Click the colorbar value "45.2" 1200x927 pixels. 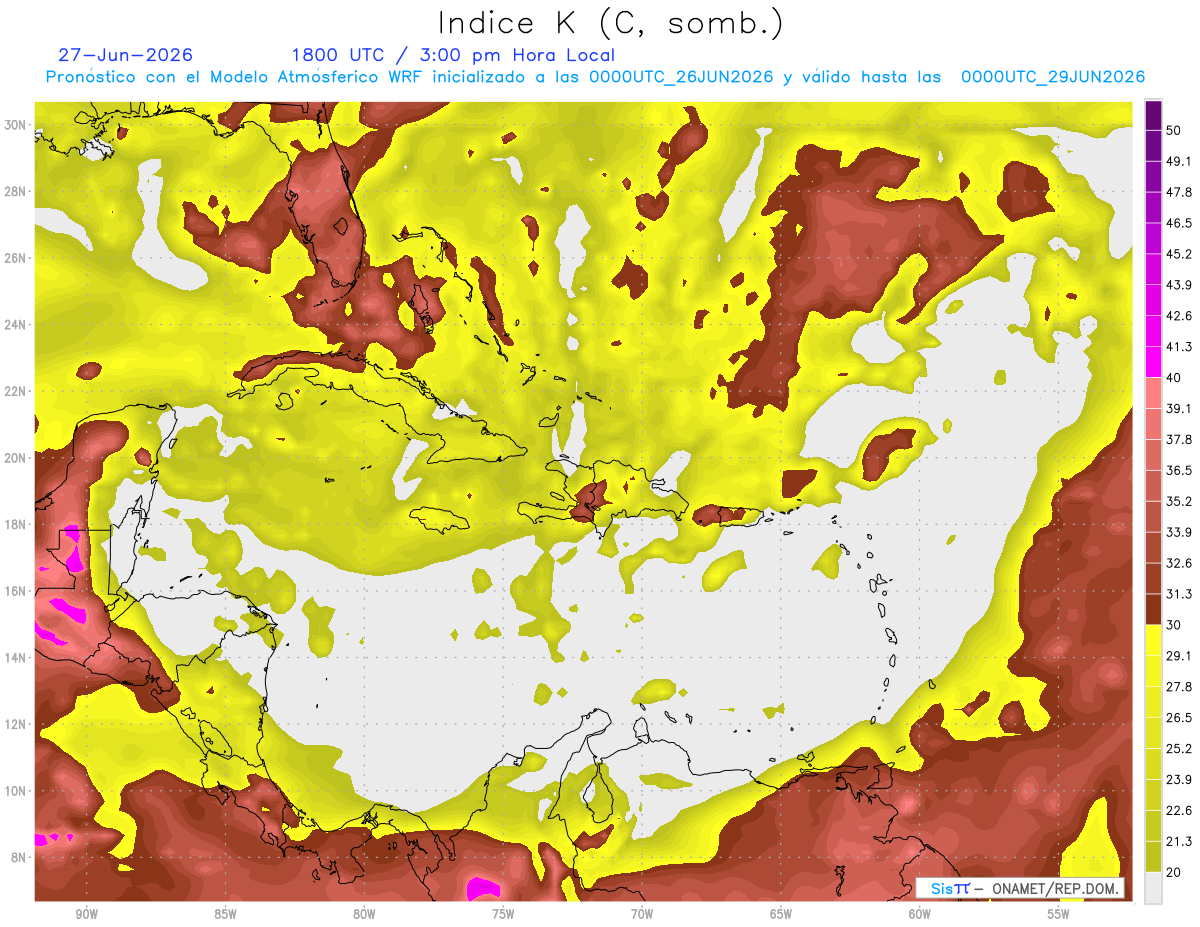coord(1179,254)
